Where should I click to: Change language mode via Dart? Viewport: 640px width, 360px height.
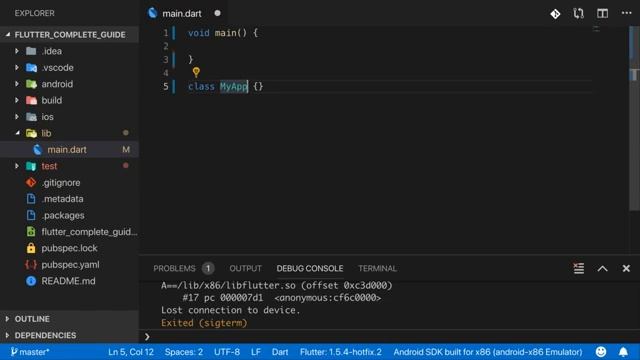(x=280, y=352)
